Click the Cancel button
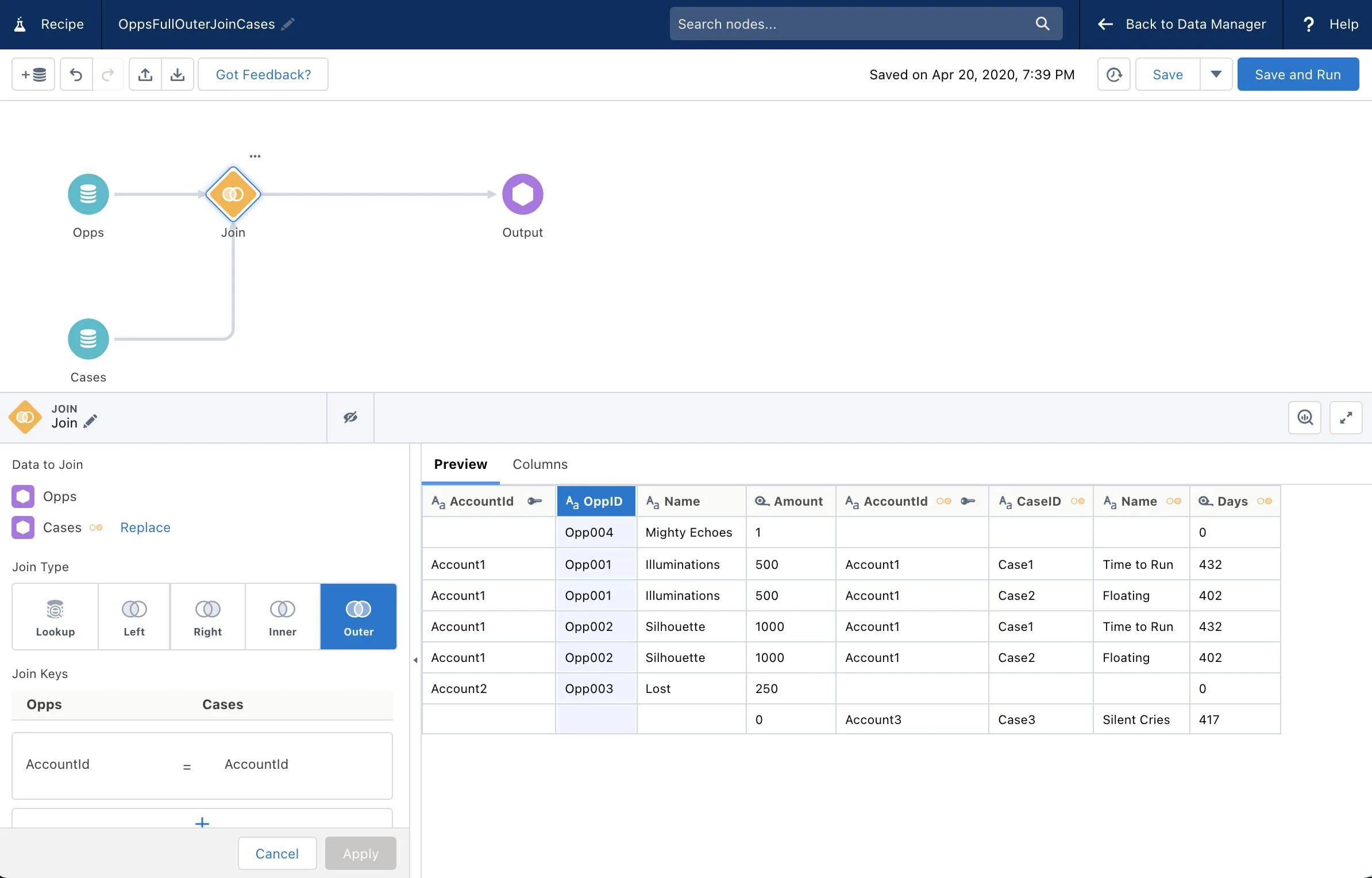Viewport: 1372px width, 878px height. pyautogui.click(x=277, y=853)
